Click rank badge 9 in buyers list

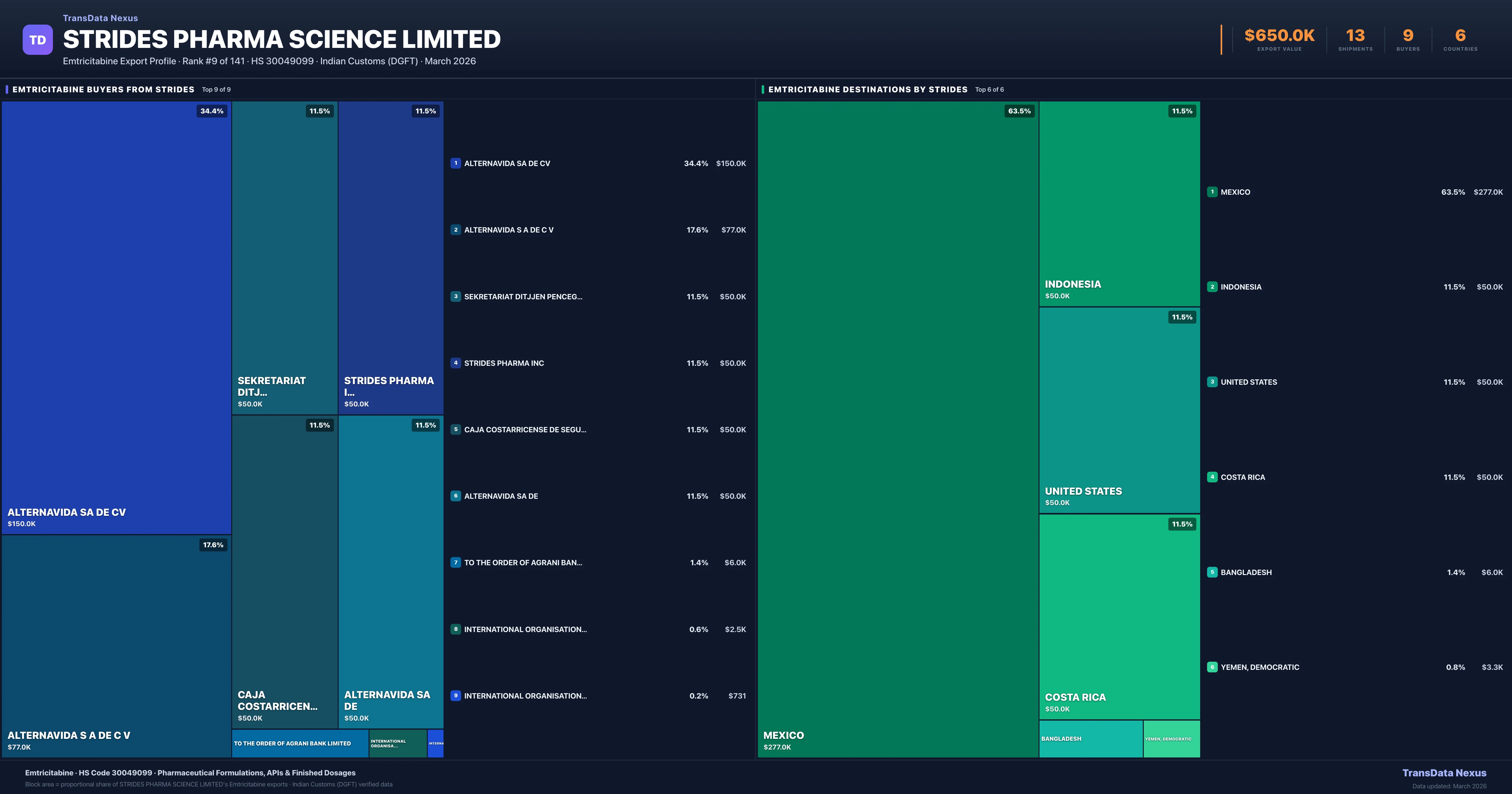tap(455, 695)
